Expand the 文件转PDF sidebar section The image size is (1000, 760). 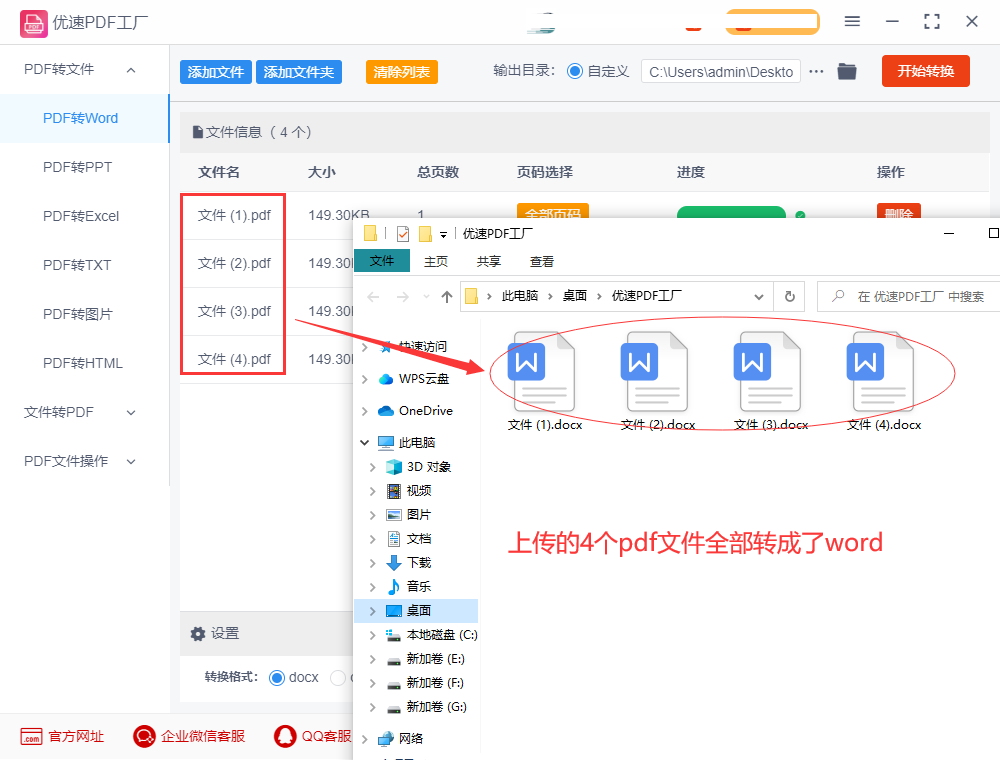131,413
